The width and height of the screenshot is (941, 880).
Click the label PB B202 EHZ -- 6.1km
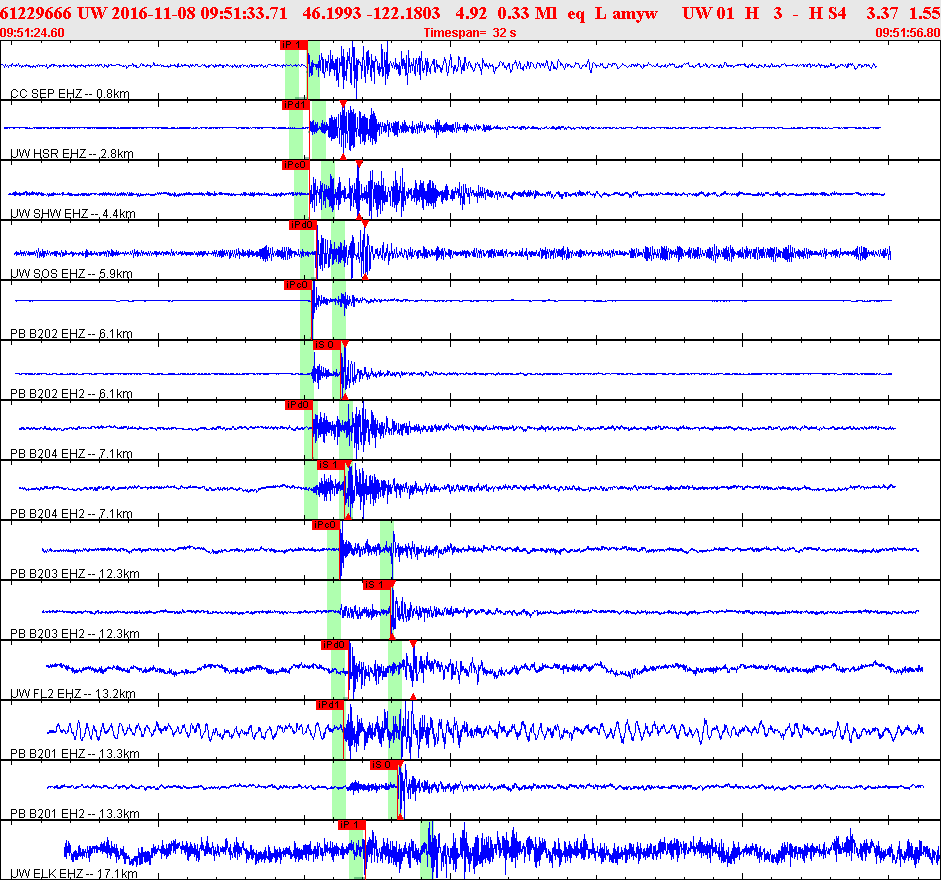pyautogui.click(x=71, y=334)
